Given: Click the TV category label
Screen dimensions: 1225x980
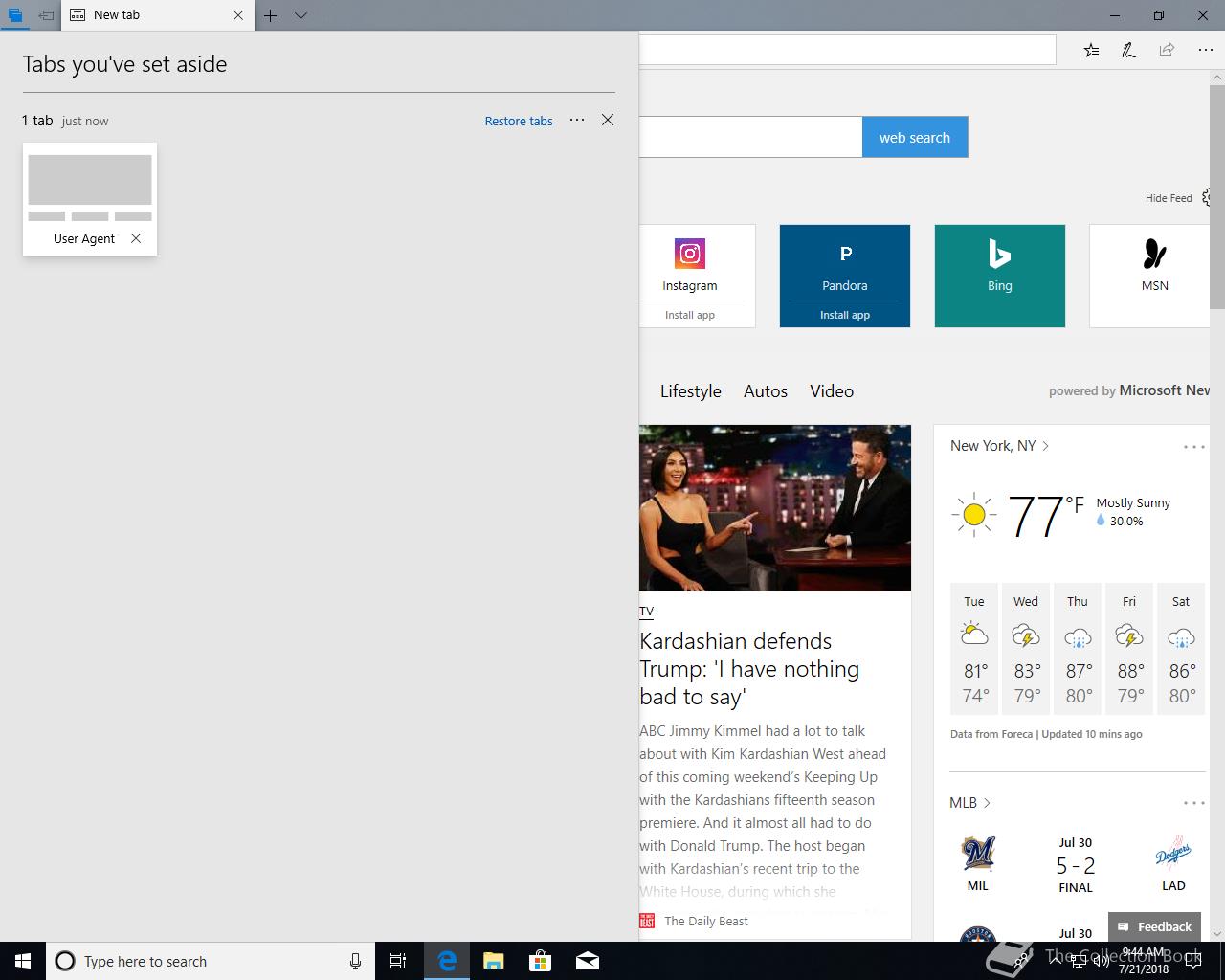Looking at the screenshot, I should tap(647, 611).
